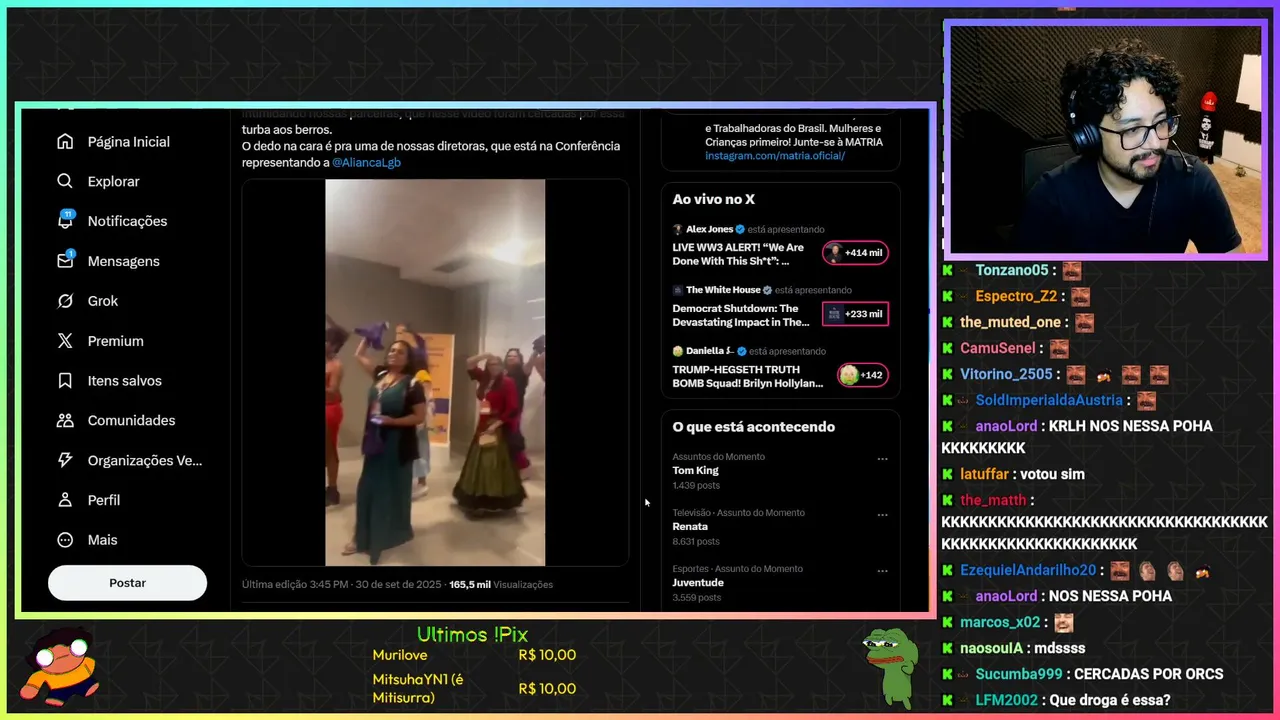Join Daniella live +142 button

[862, 375]
